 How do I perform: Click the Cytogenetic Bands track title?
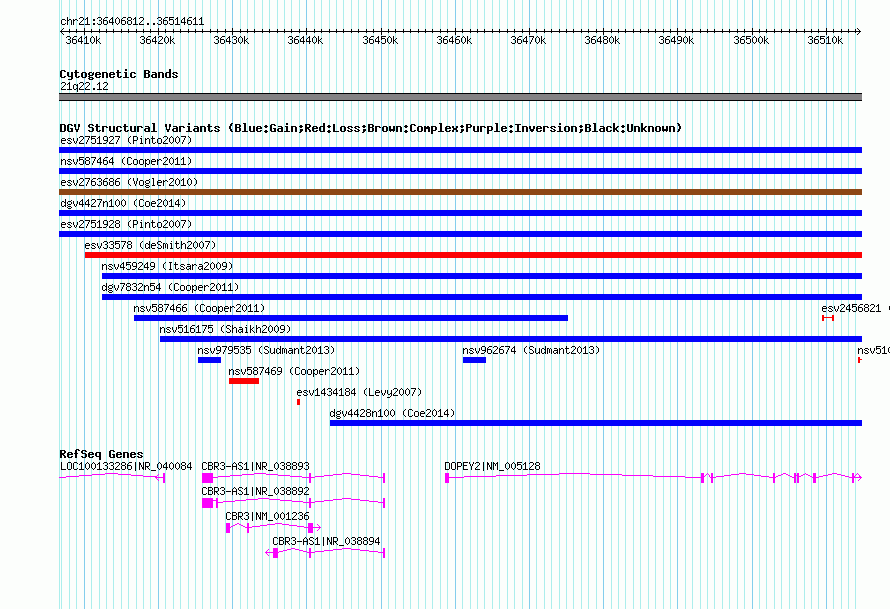tap(119, 74)
